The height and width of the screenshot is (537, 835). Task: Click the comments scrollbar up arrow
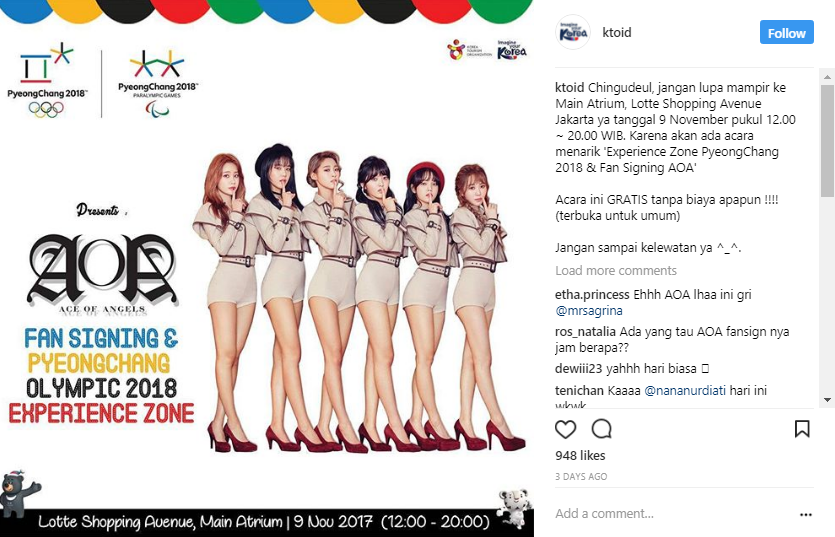click(827, 77)
